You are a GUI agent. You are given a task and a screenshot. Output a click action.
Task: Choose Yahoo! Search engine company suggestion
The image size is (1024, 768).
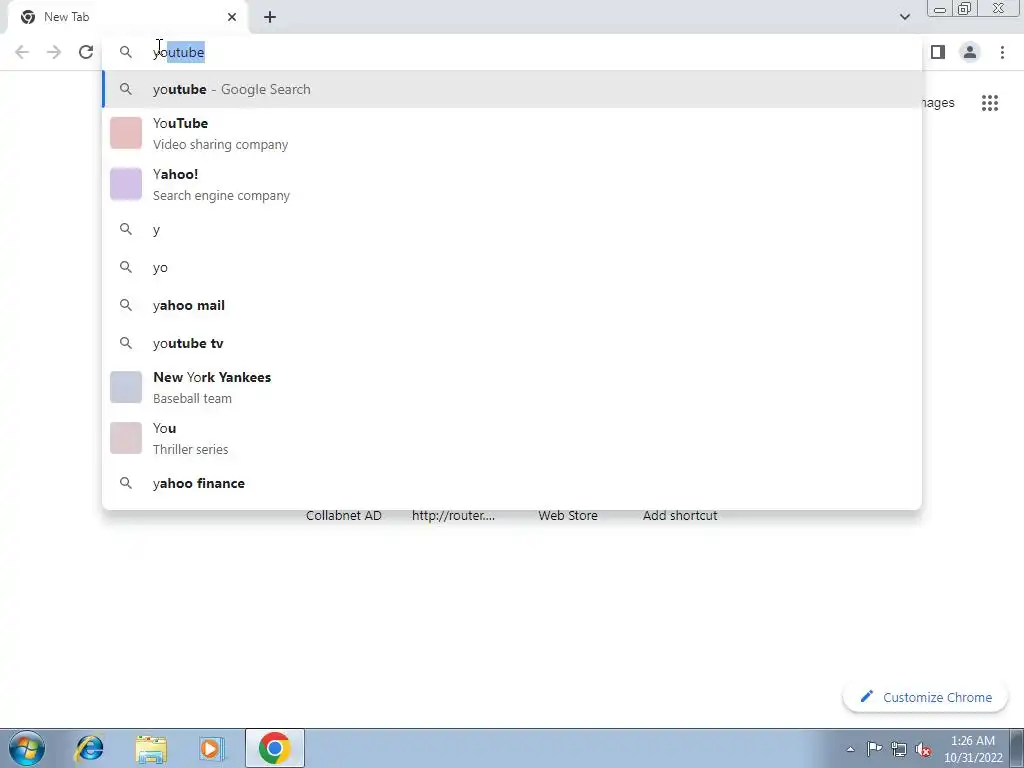click(x=512, y=184)
